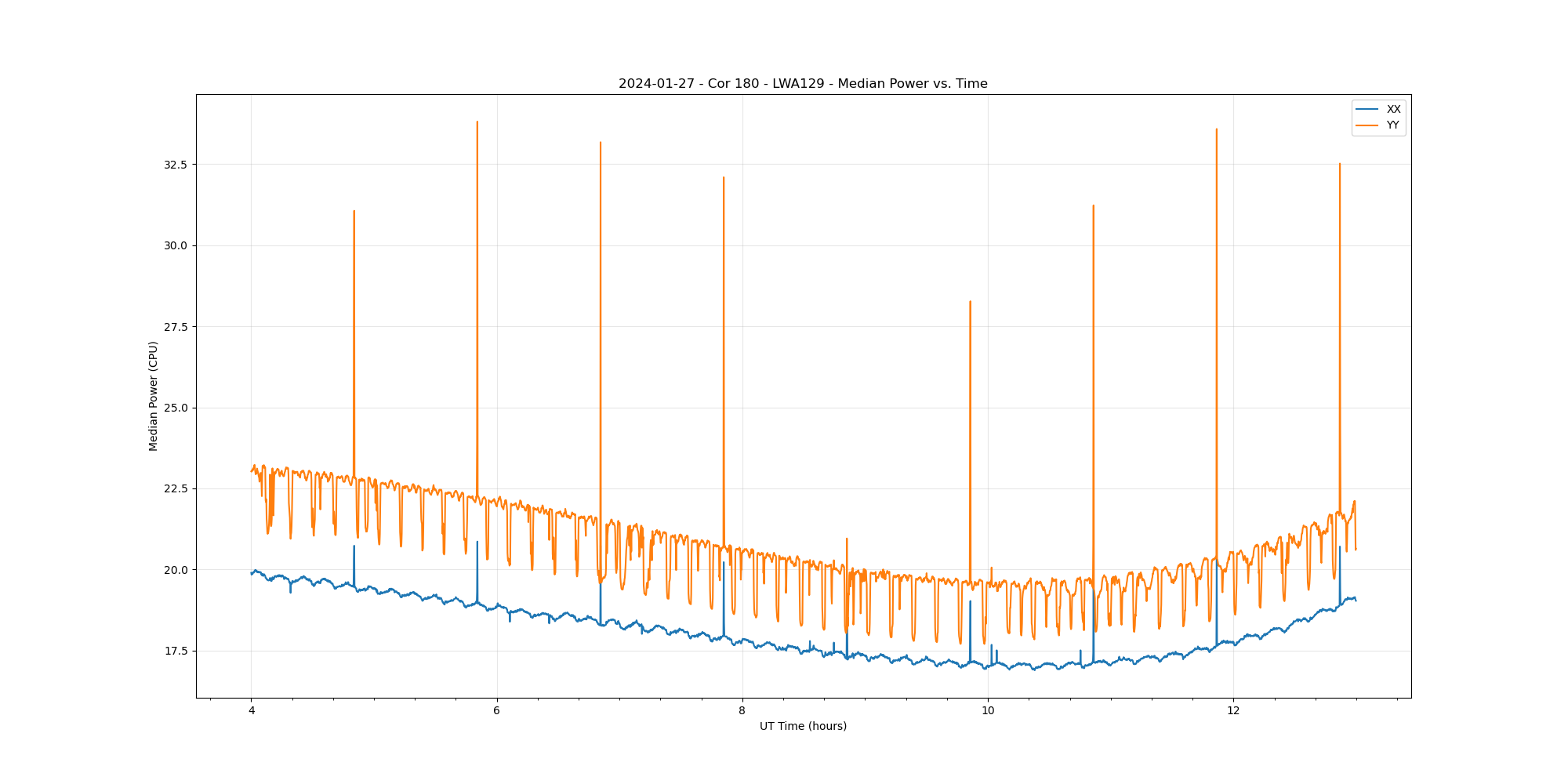Viewport: 1568px width, 784px height.
Task: Click x-axis tick label 8
Action: [x=742, y=711]
